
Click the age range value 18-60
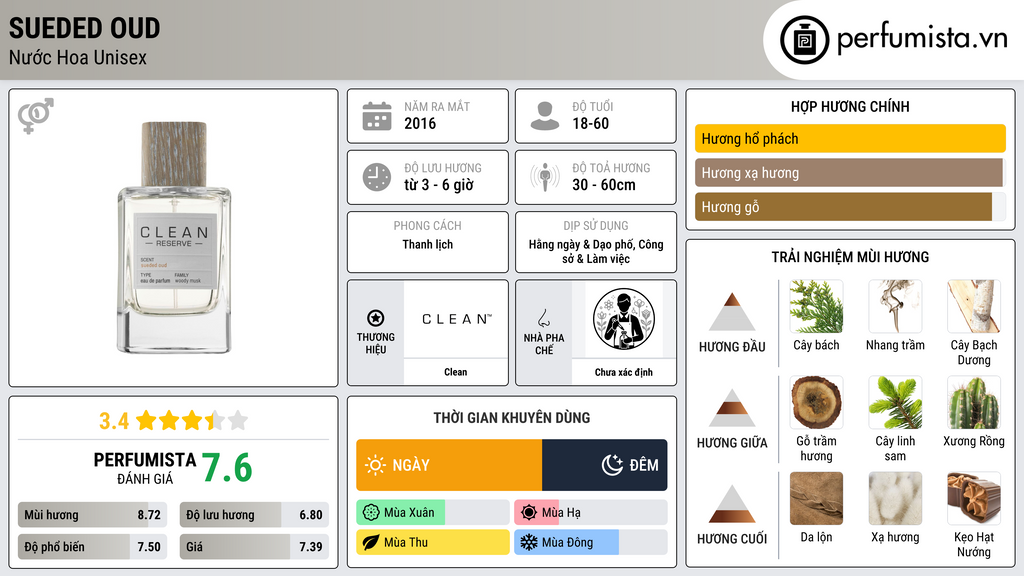tap(590, 123)
